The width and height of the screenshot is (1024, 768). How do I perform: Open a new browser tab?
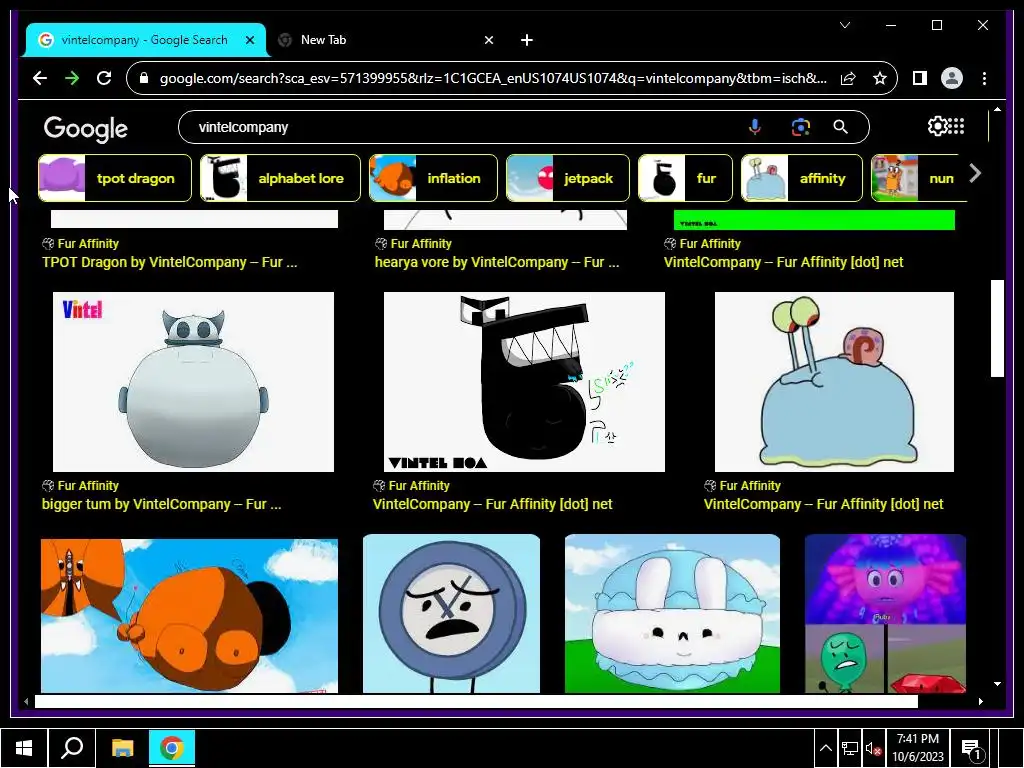(x=526, y=40)
